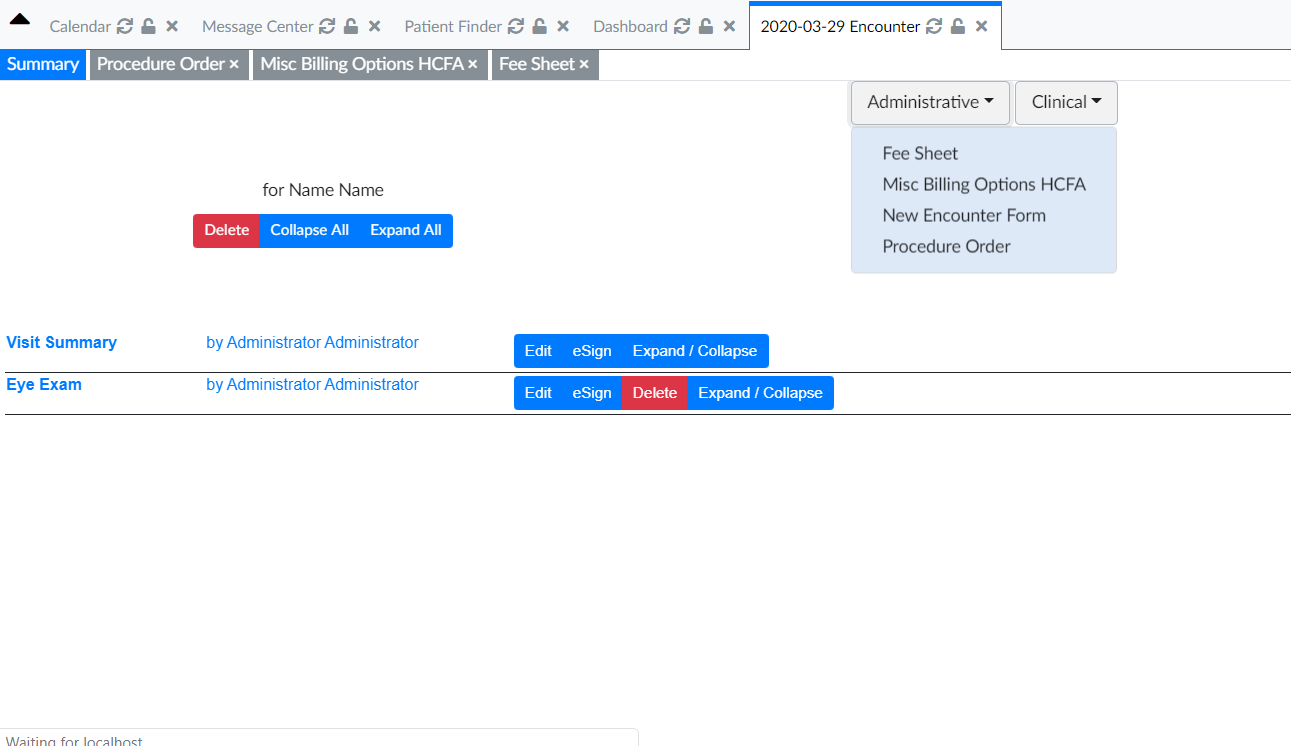Open the Administrative dropdown menu

pyautogui.click(x=928, y=102)
